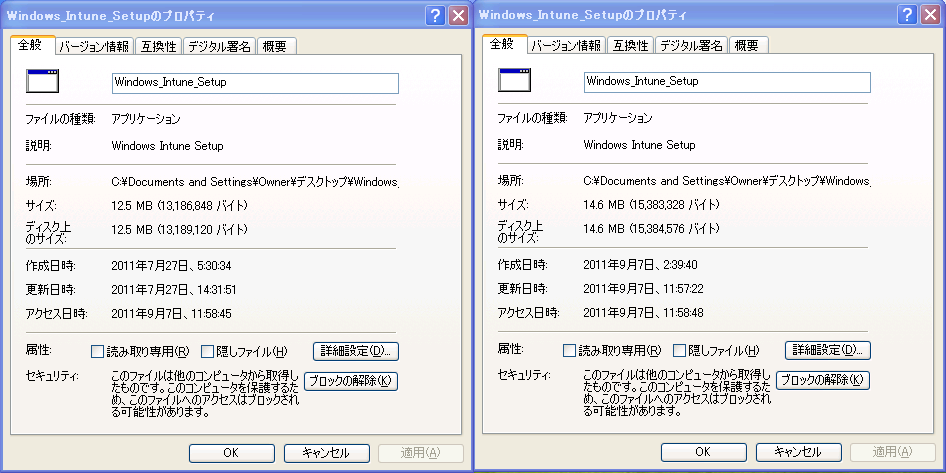The width and height of the screenshot is (946, 473).
Task: Click the application icon in the left properties window
Action: pos(42,81)
